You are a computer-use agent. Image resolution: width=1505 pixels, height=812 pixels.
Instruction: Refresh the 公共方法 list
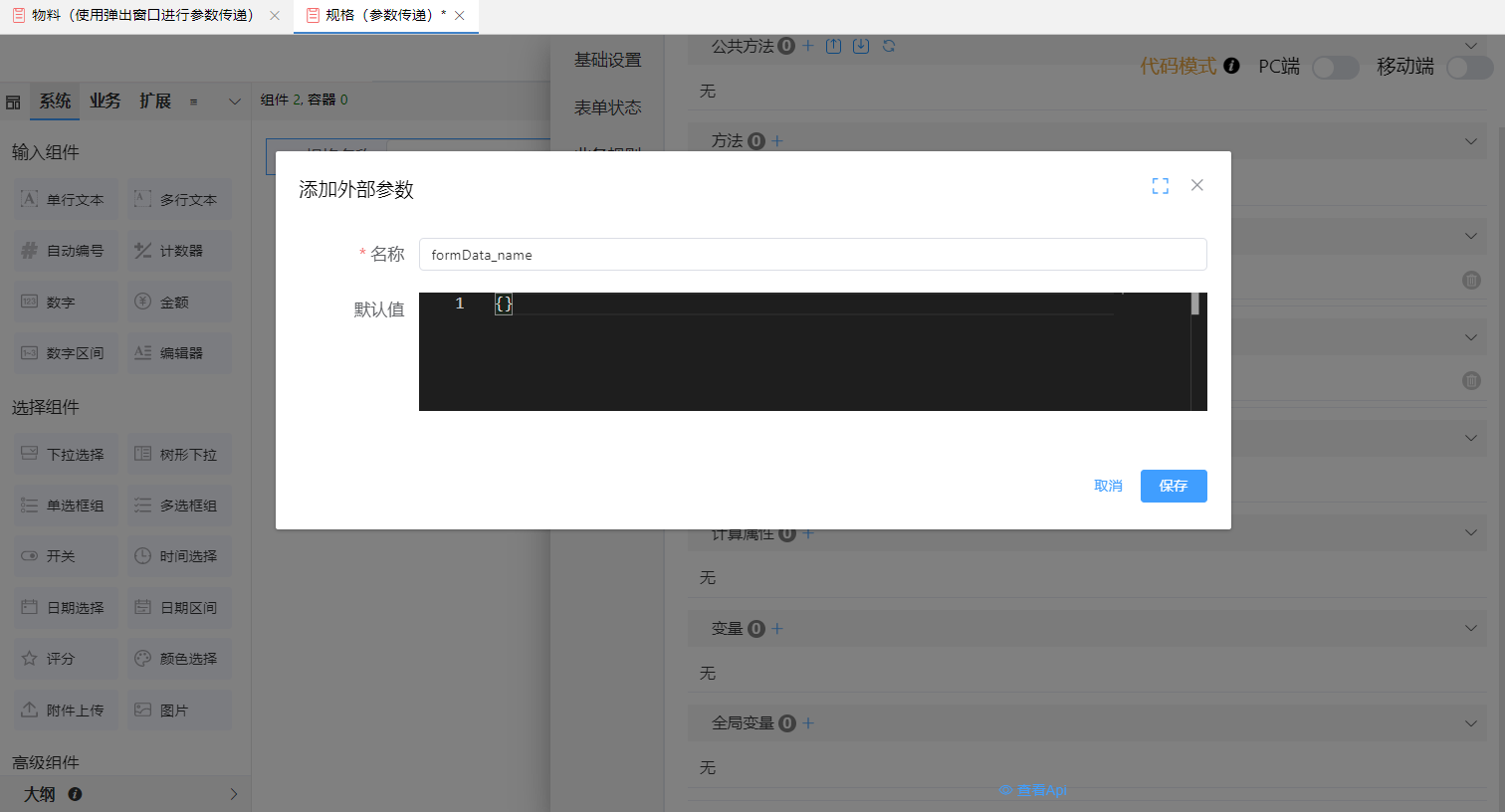890,46
